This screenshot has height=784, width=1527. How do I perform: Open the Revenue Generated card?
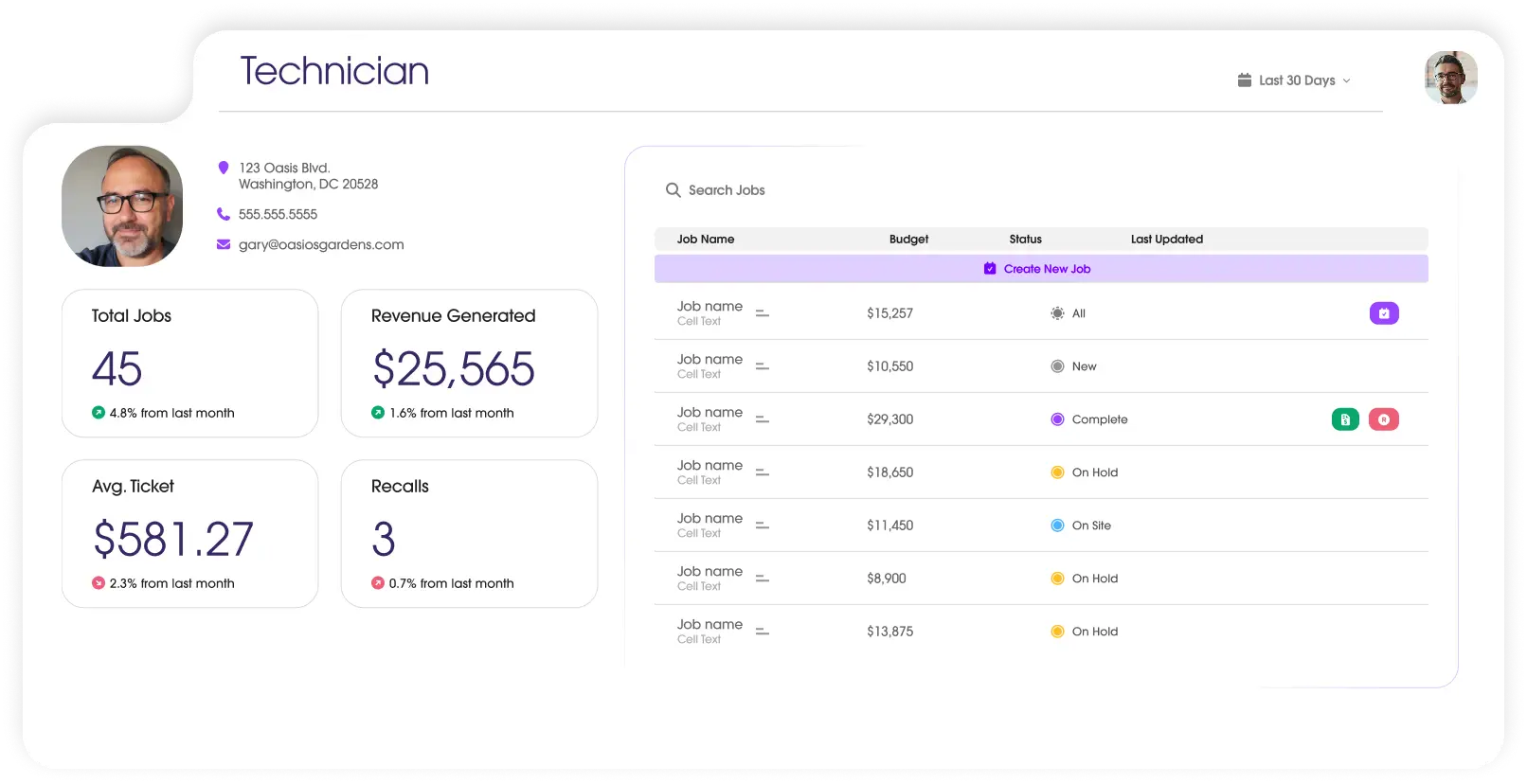coord(469,364)
